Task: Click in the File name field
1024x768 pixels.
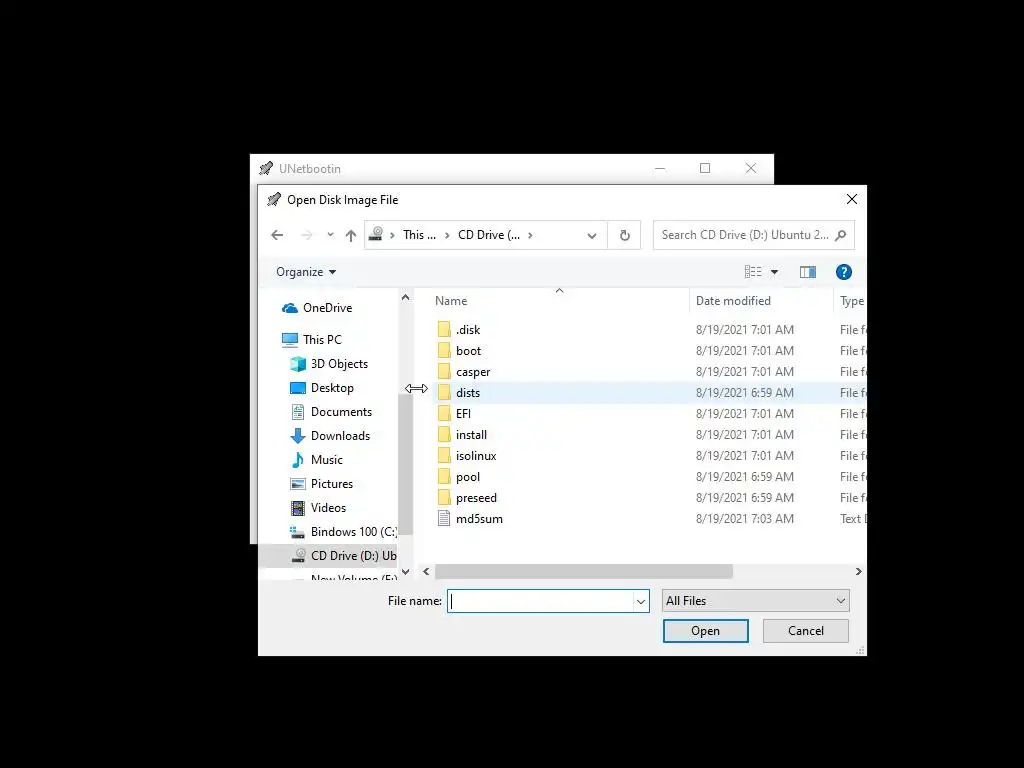Action: (541, 601)
